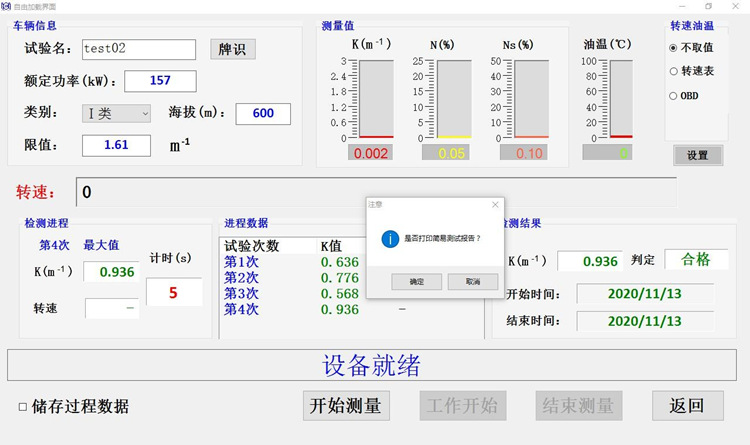Click the 转速 display field
This screenshot has height=445, width=750.
point(376,192)
